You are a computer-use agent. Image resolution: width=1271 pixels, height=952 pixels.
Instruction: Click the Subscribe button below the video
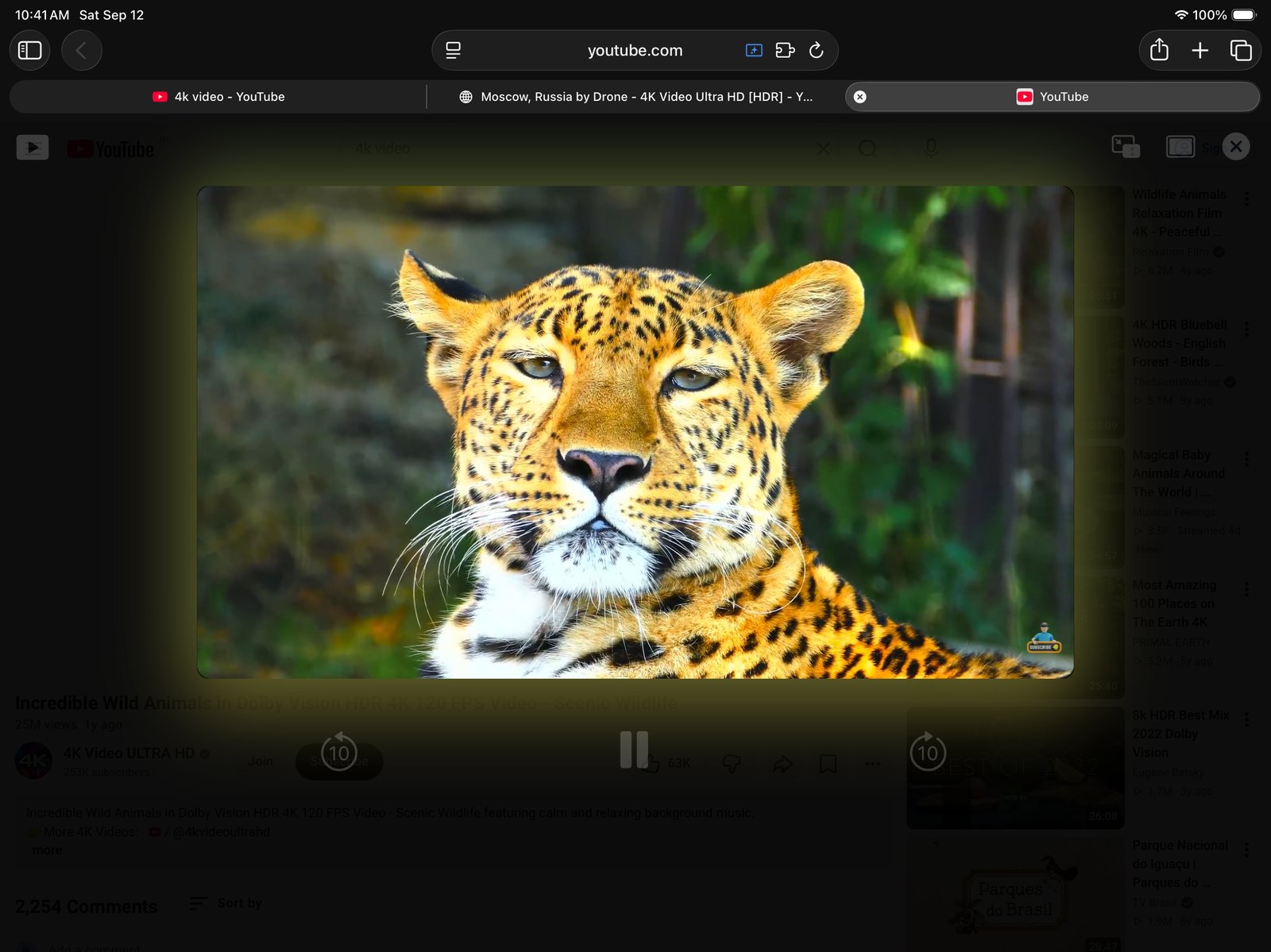coord(339,761)
